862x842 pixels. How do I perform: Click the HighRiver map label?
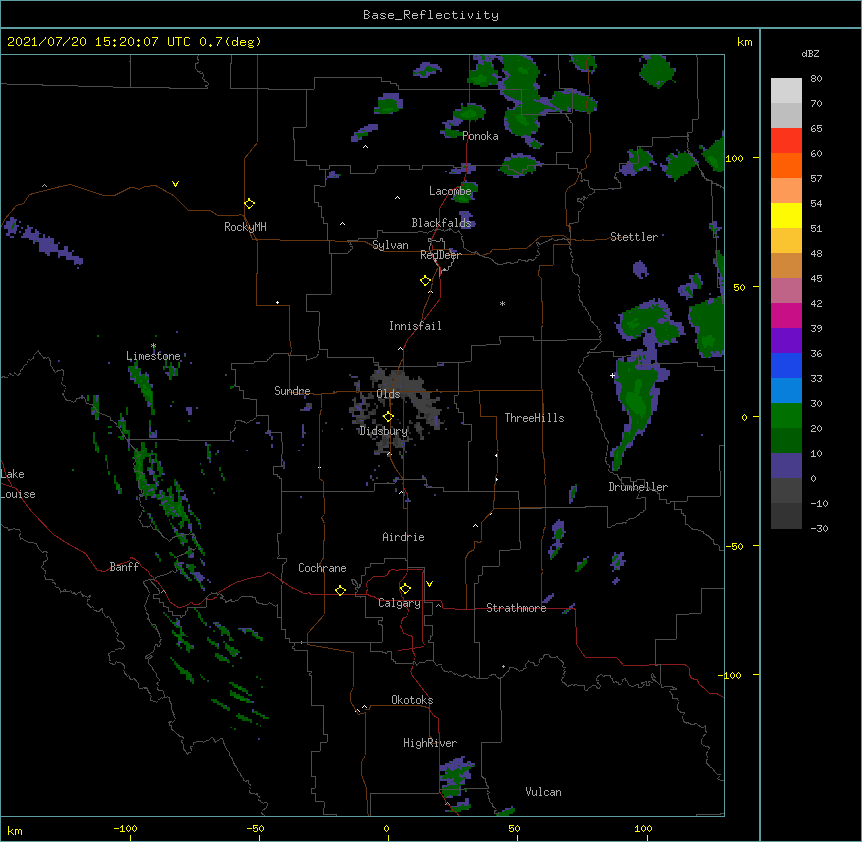(x=430, y=743)
